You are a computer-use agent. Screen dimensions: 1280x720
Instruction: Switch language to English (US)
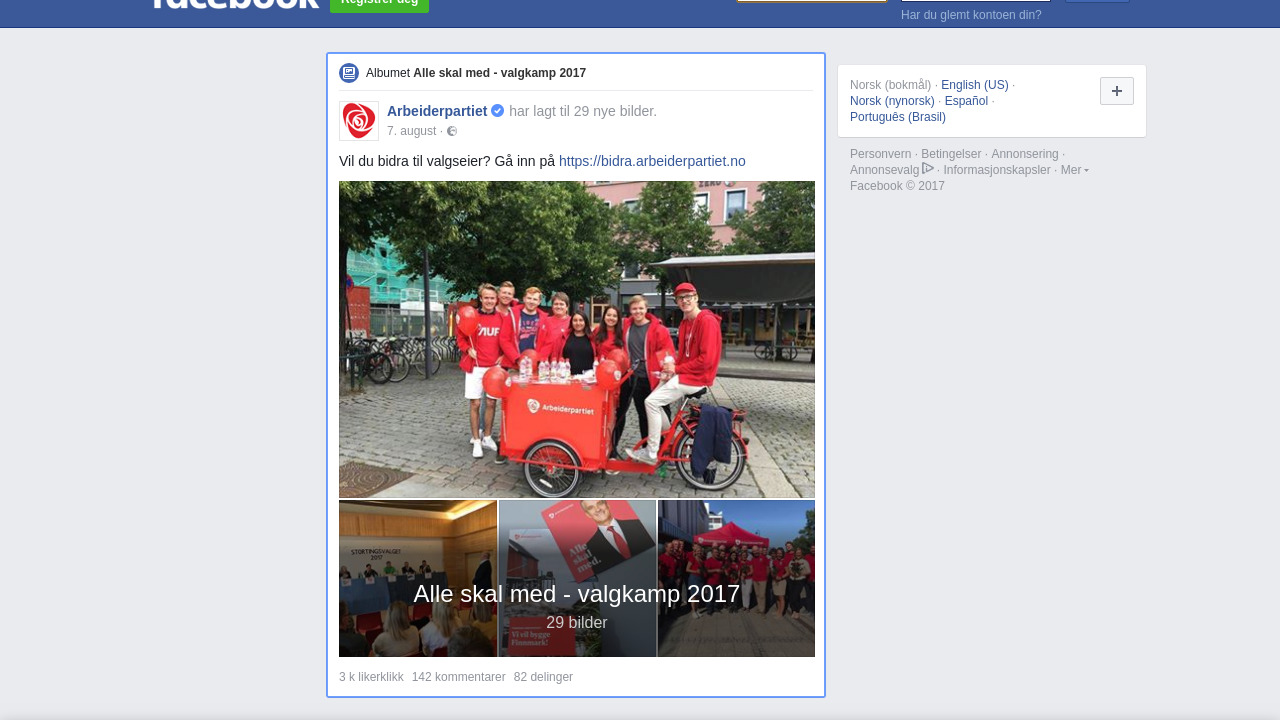pos(975,85)
